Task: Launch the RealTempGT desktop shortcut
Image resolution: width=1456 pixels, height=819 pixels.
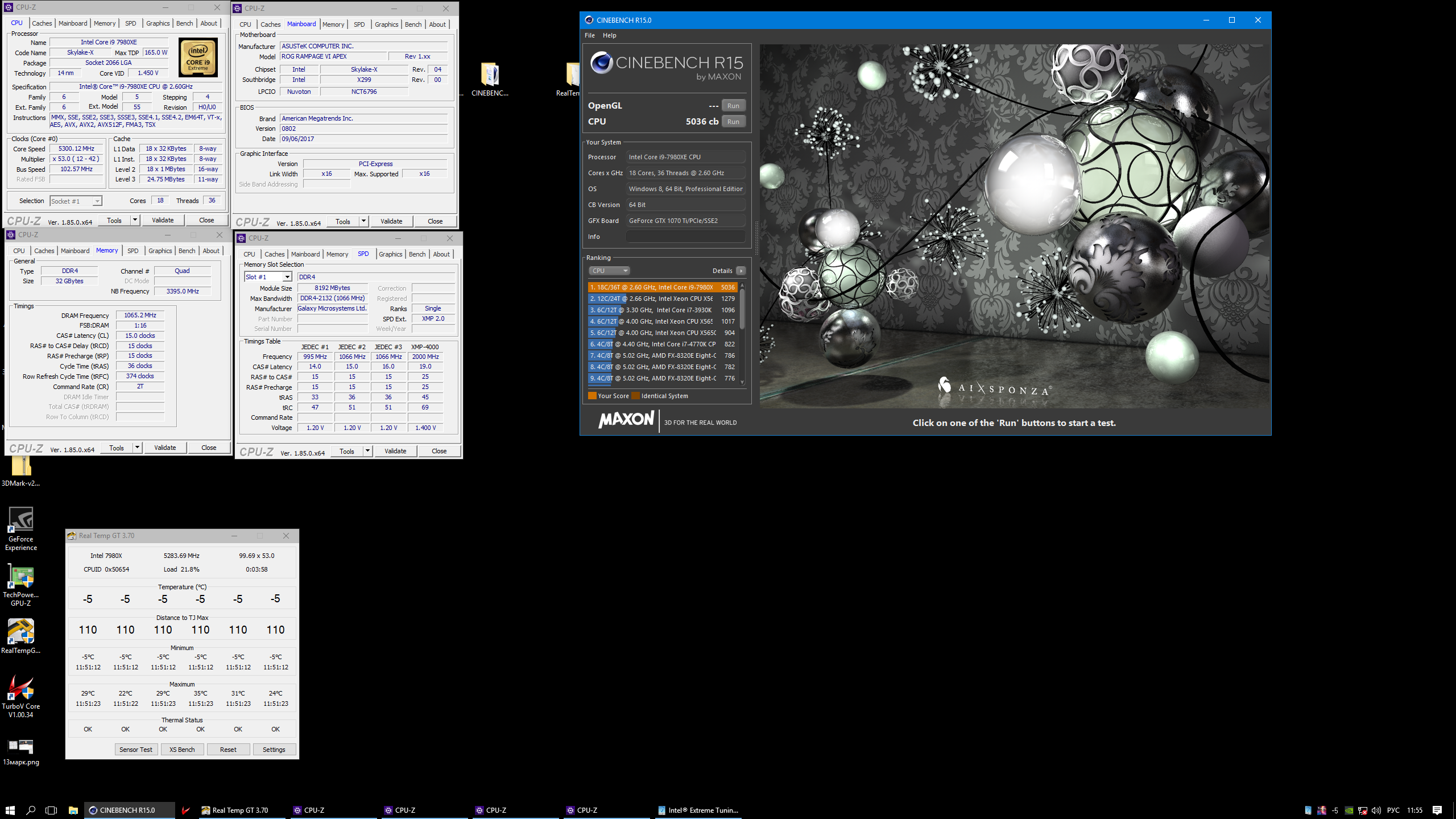Action: [21, 636]
